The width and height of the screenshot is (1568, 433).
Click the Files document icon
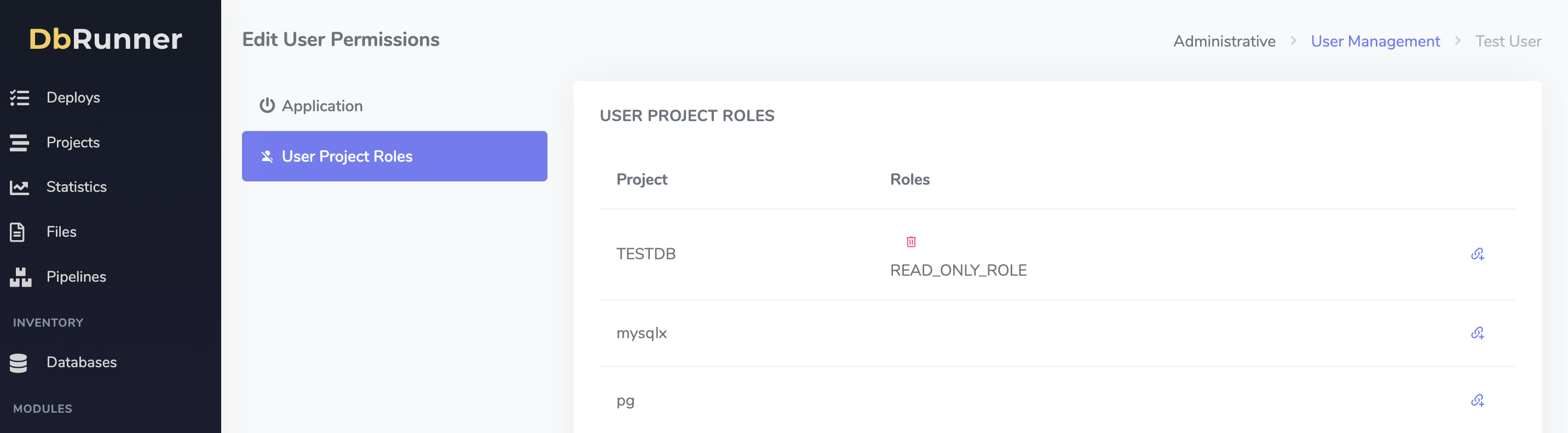pyautogui.click(x=18, y=232)
